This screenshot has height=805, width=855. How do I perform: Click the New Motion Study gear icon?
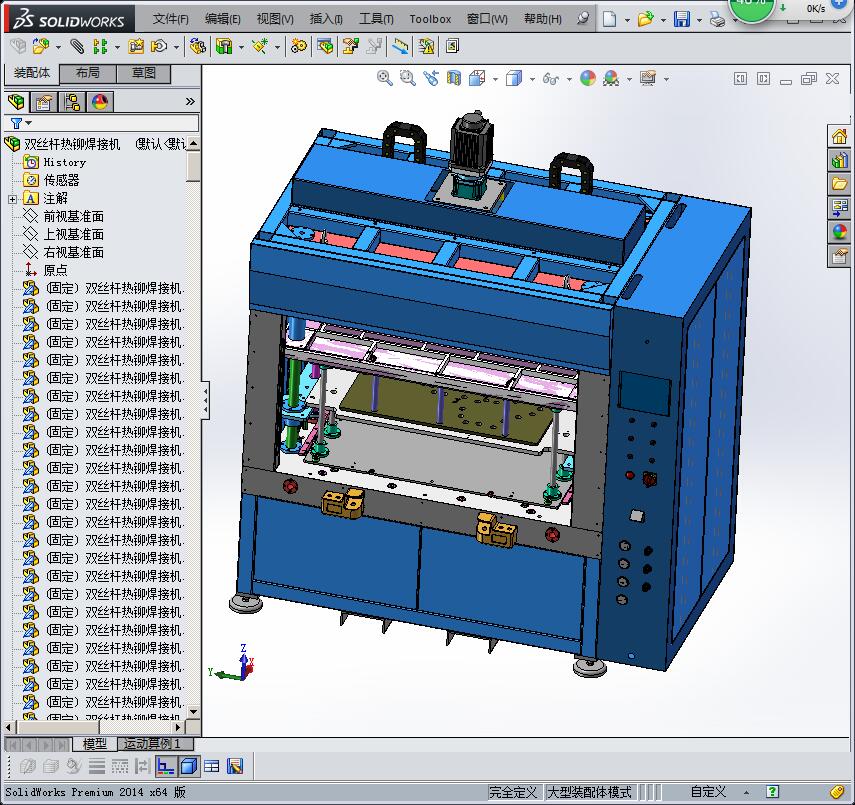pos(298,46)
